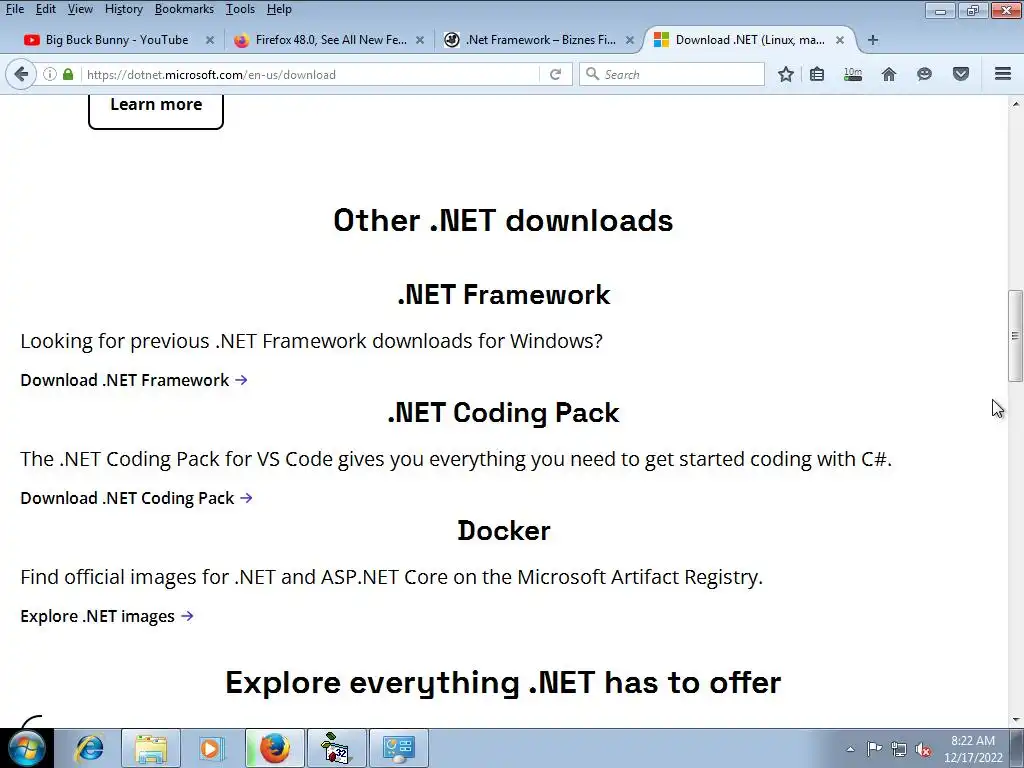Open Windows Explorer folder taskbar icon

[x=151, y=748]
